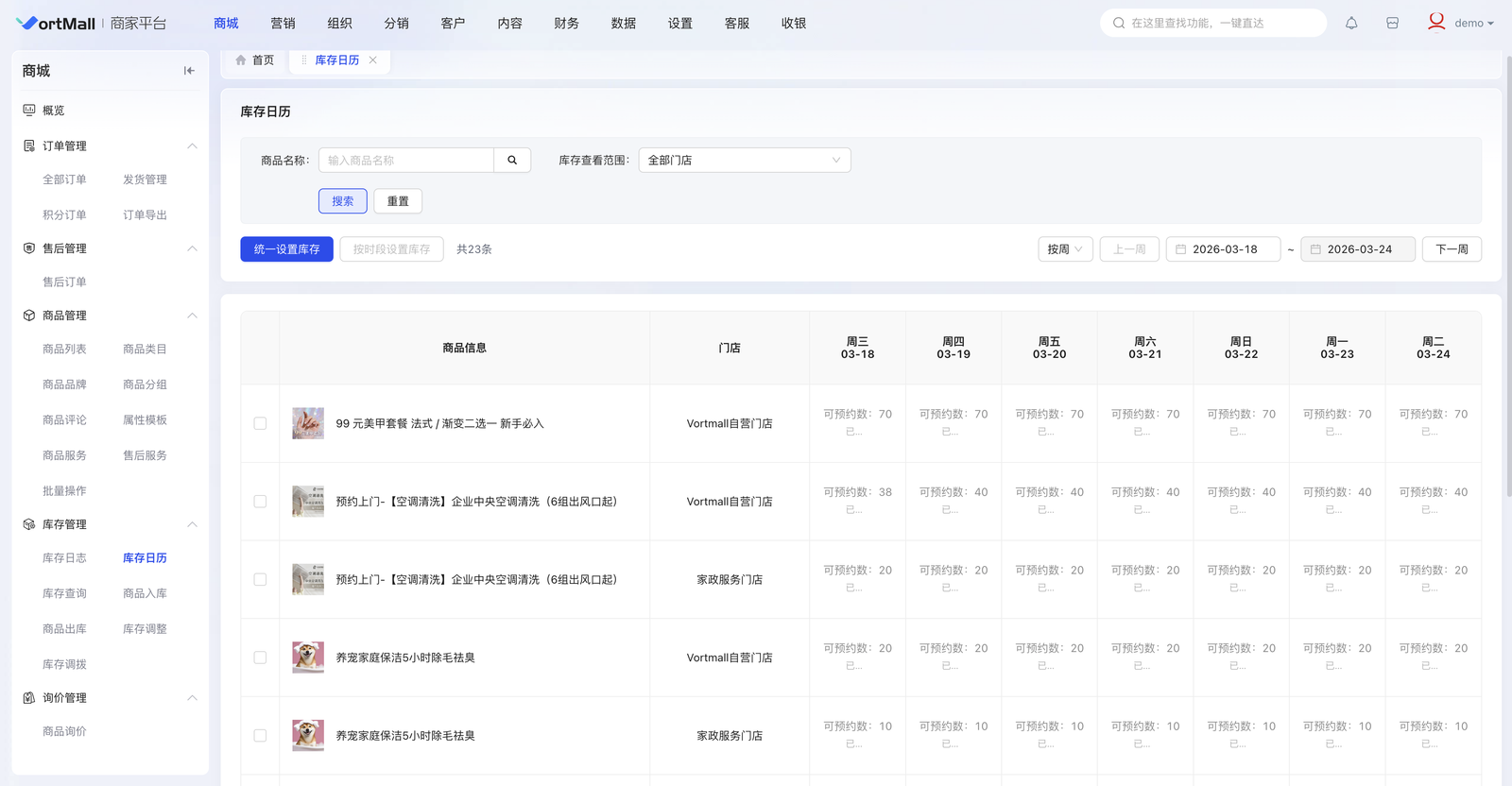Select the 家政服务门店 空调清洗 row checkbox
Image resolution: width=1512 pixels, height=786 pixels.
point(260,580)
